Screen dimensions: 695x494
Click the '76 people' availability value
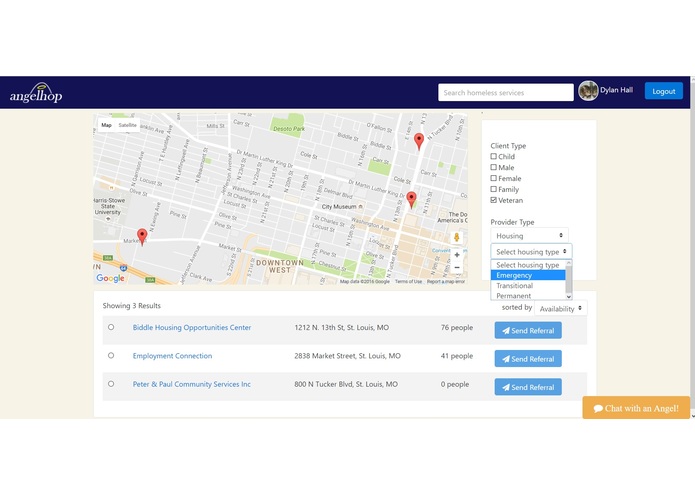pos(457,327)
